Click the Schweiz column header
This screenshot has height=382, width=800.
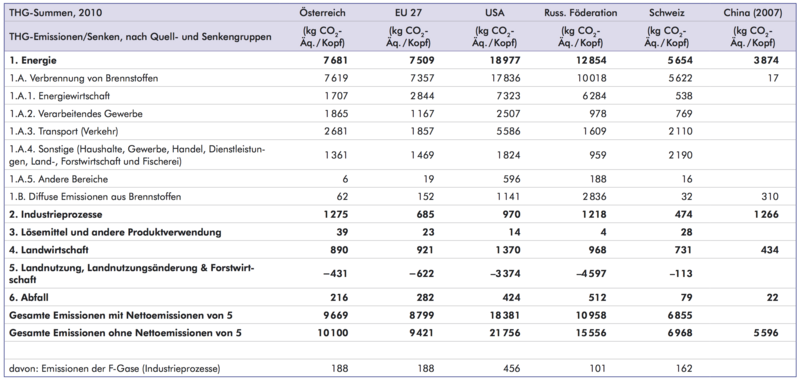tap(667, 13)
